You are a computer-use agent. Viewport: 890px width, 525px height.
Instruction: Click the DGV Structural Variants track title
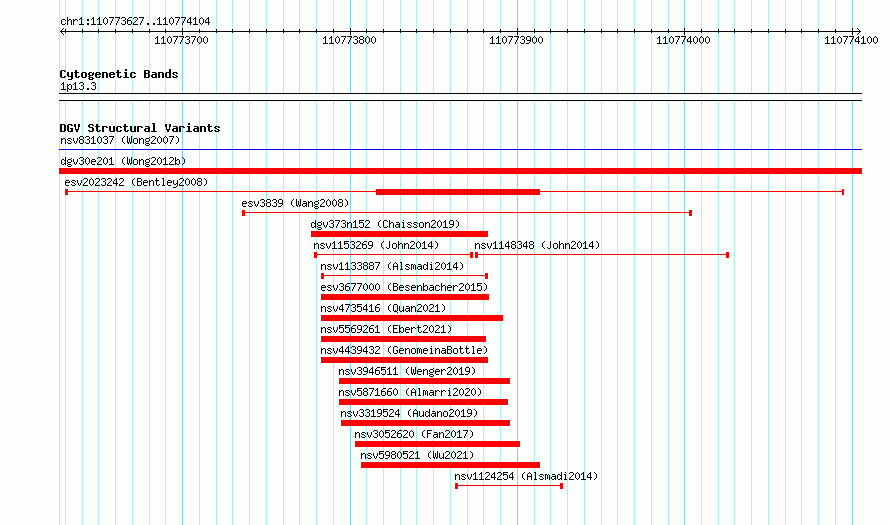140,128
